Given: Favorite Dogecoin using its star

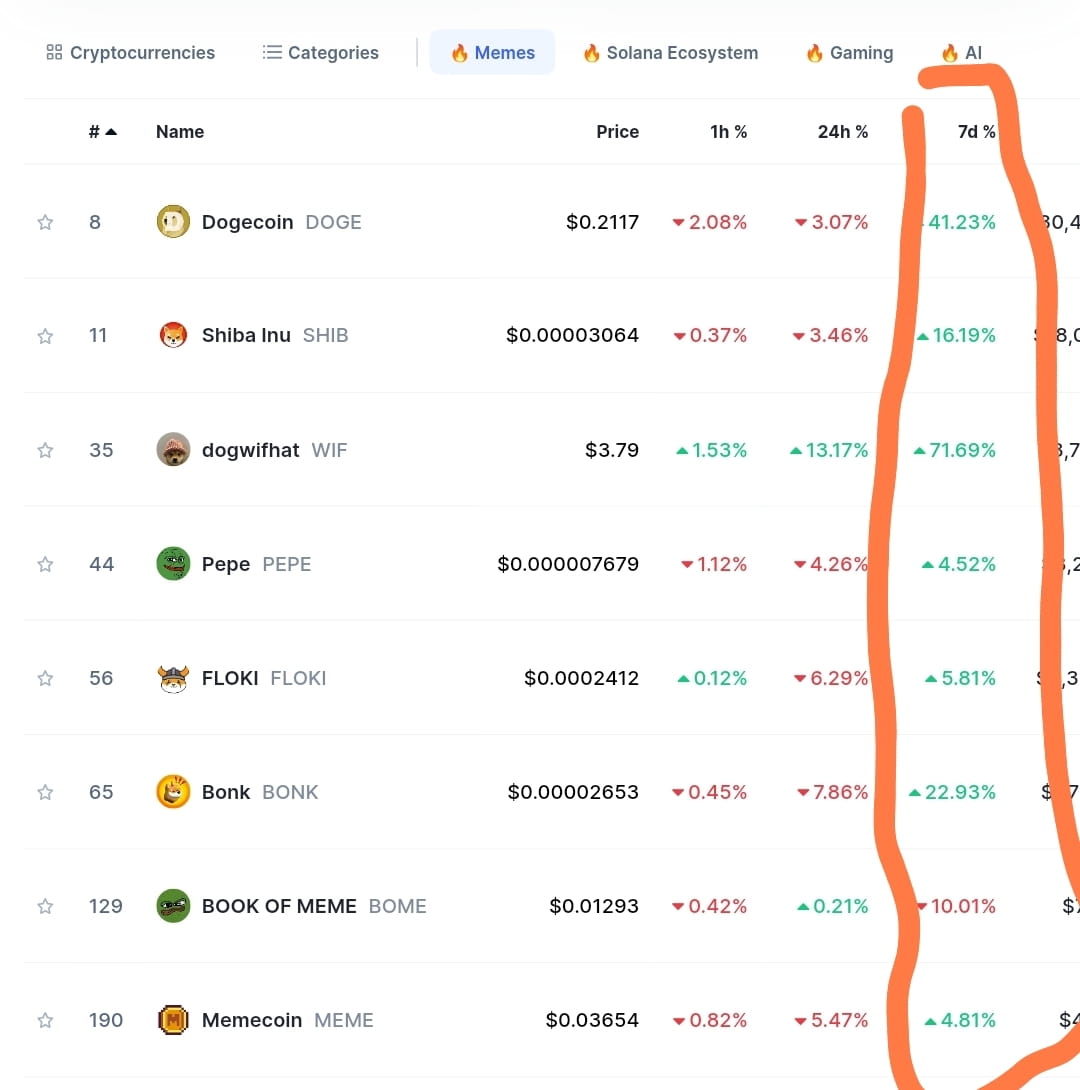Looking at the screenshot, I should pos(45,222).
